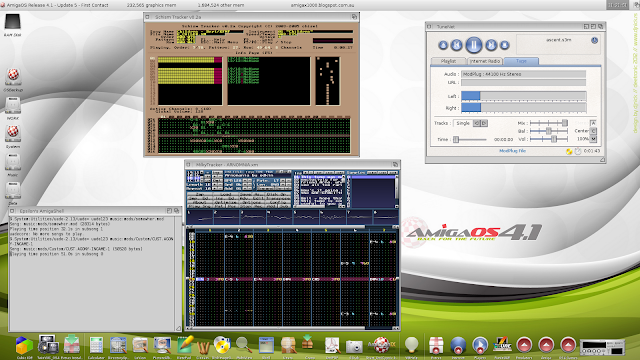This screenshot has width=640, height=360.
Task: Click Load in MilkyTracker
Action: coord(226,194)
